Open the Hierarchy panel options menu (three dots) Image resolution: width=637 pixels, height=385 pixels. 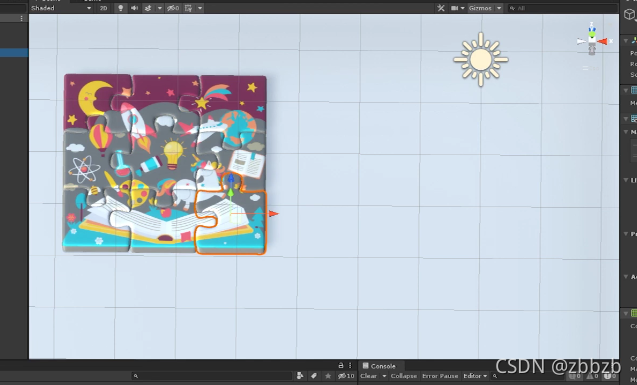pos(22,18)
